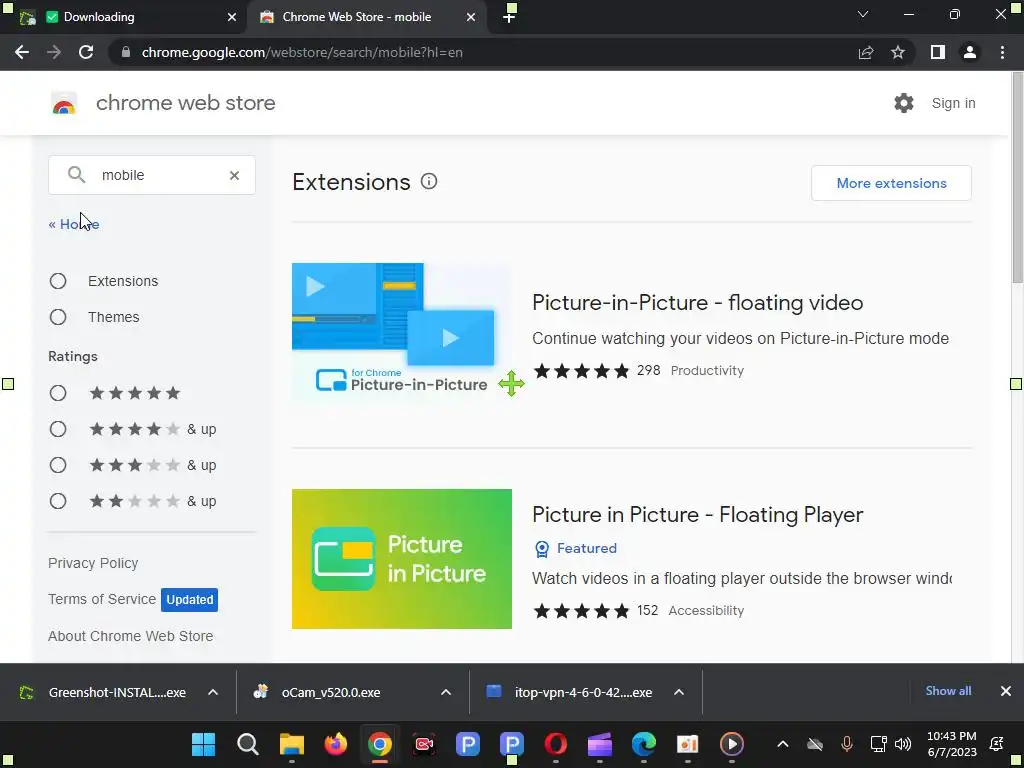Open Windows Start menu

203,744
